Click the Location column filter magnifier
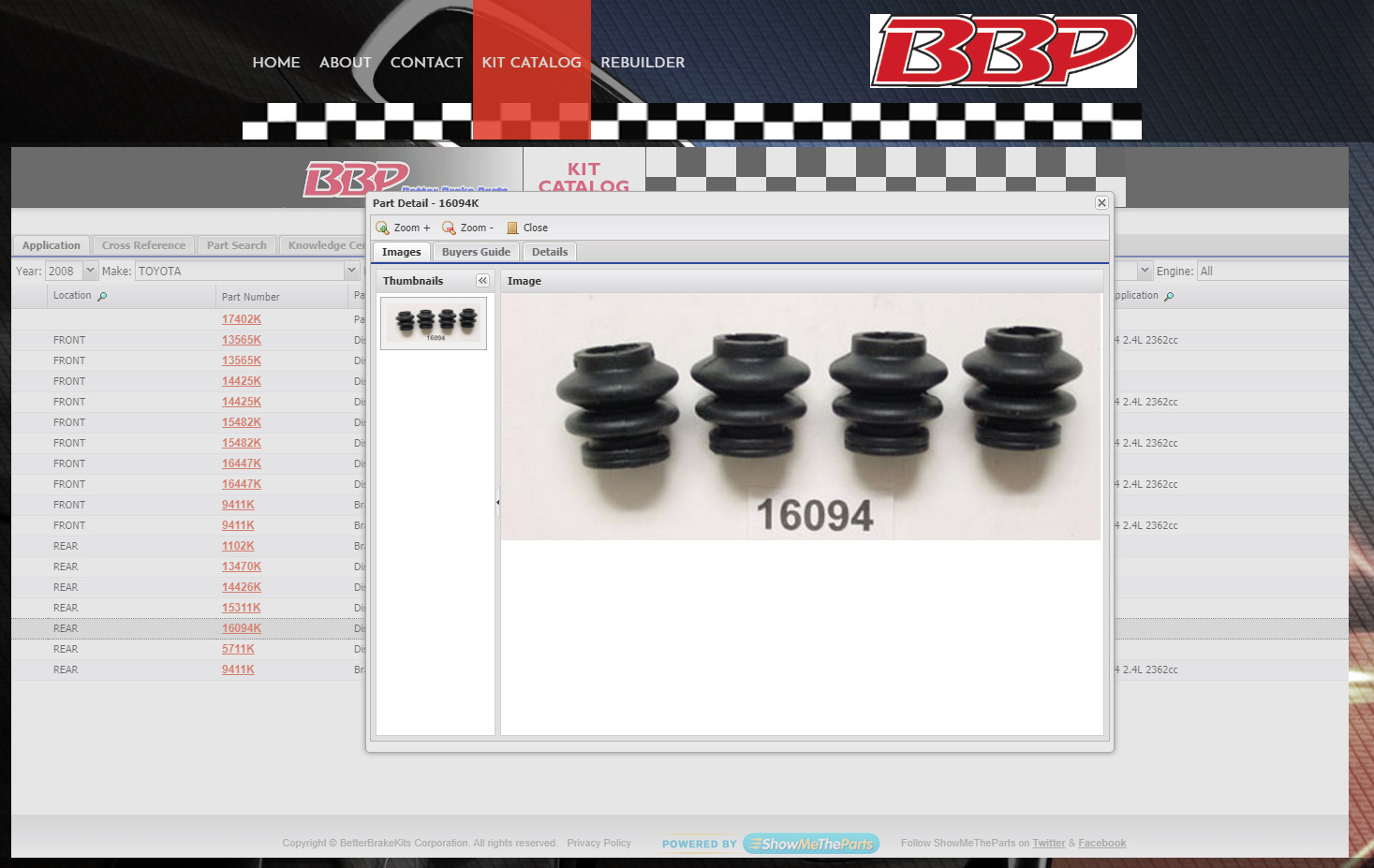This screenshot has height=868, width=1374. pos(102,297)
